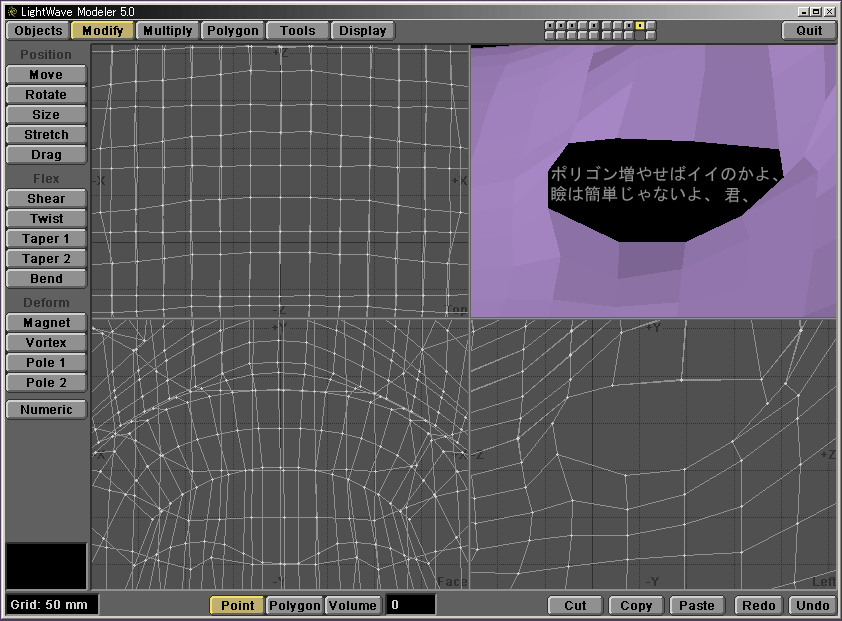Pick the Twist flex tool
842x621 pixels.
pos(46,219)
